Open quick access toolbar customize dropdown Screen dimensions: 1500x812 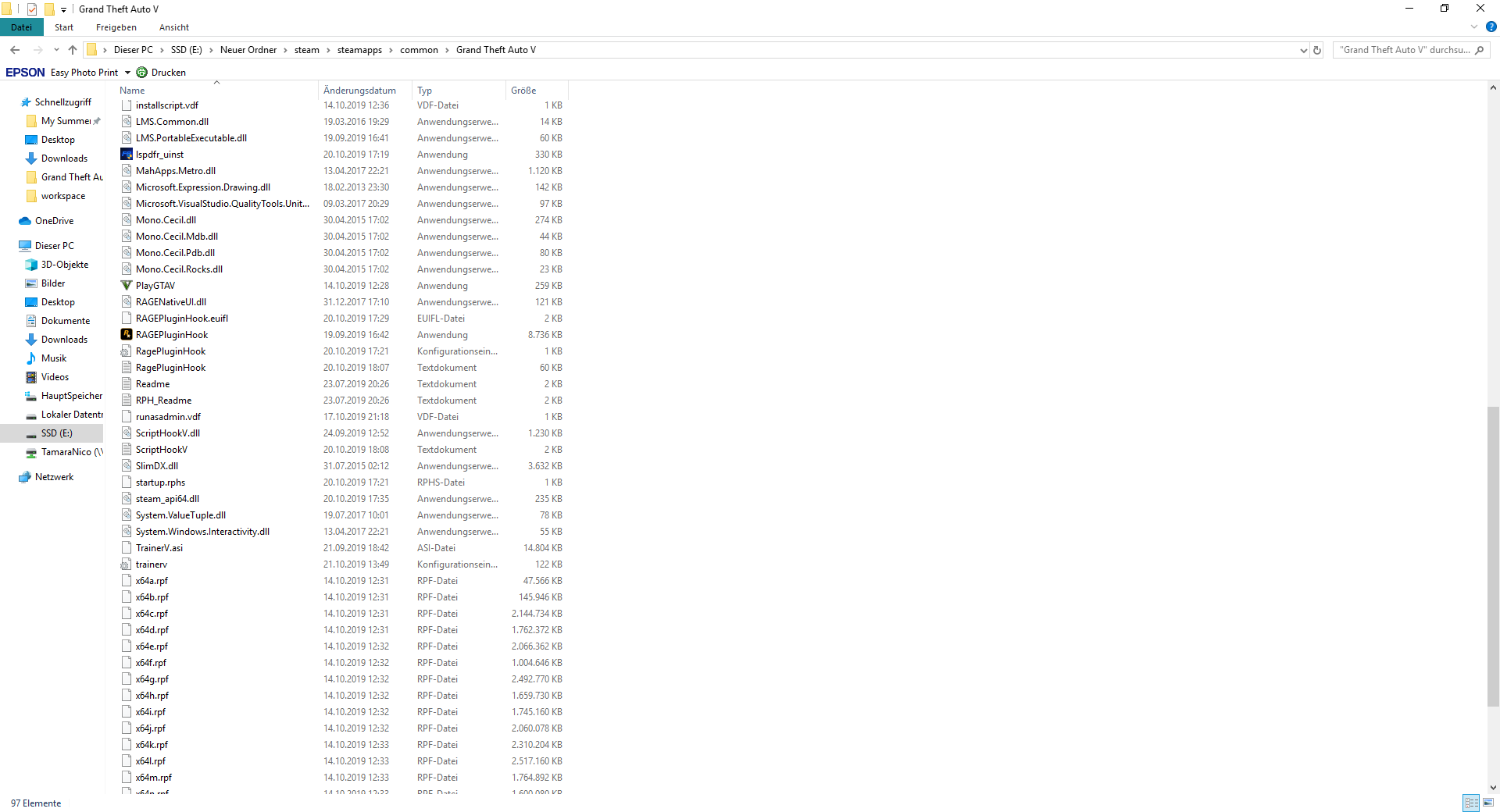coord(63,9)
